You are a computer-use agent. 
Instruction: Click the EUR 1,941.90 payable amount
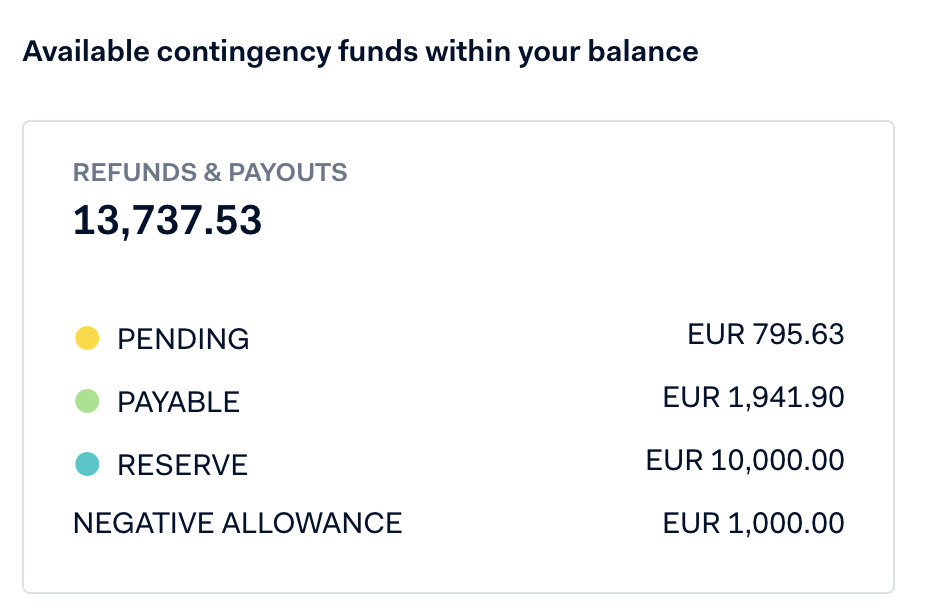754,397
